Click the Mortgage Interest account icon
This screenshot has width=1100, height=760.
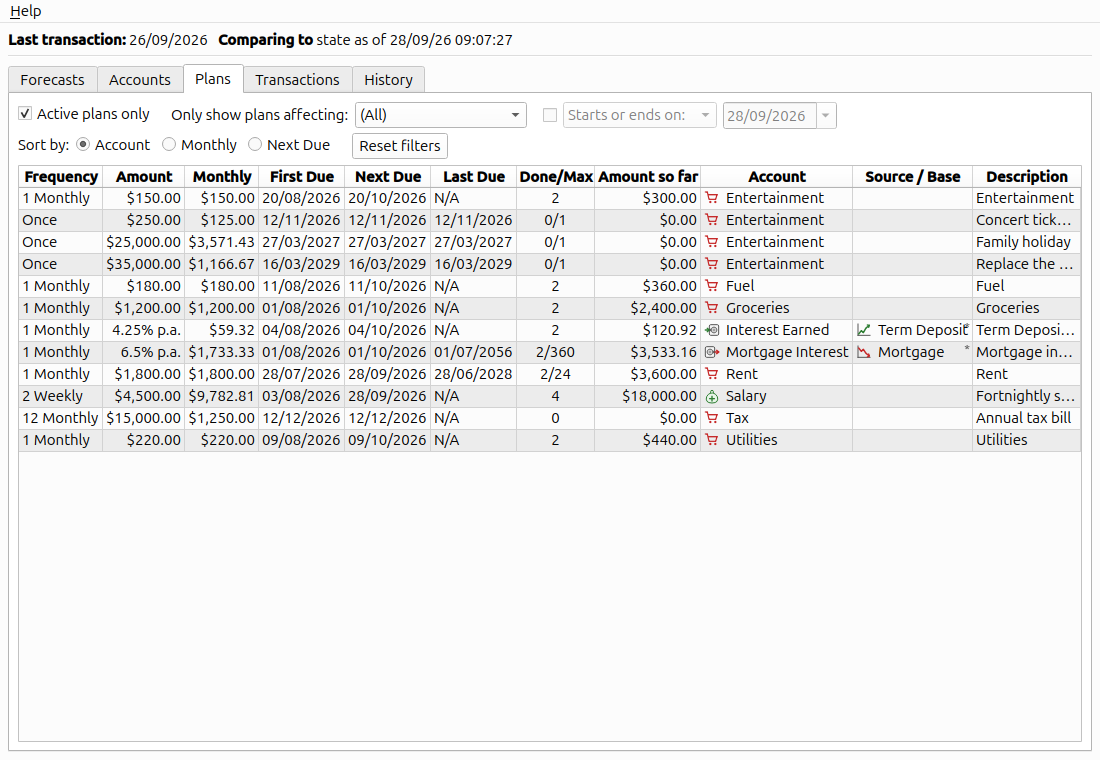(711, 352)
